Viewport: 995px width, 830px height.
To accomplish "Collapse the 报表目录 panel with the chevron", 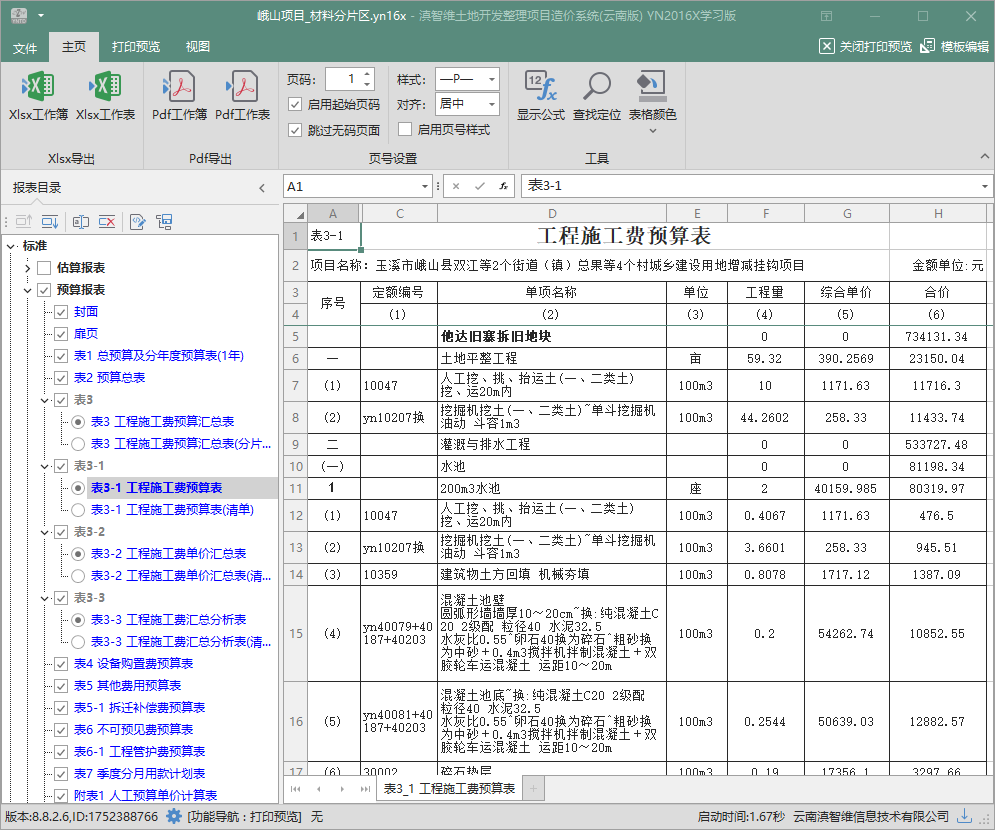I will tap(262, 188).
